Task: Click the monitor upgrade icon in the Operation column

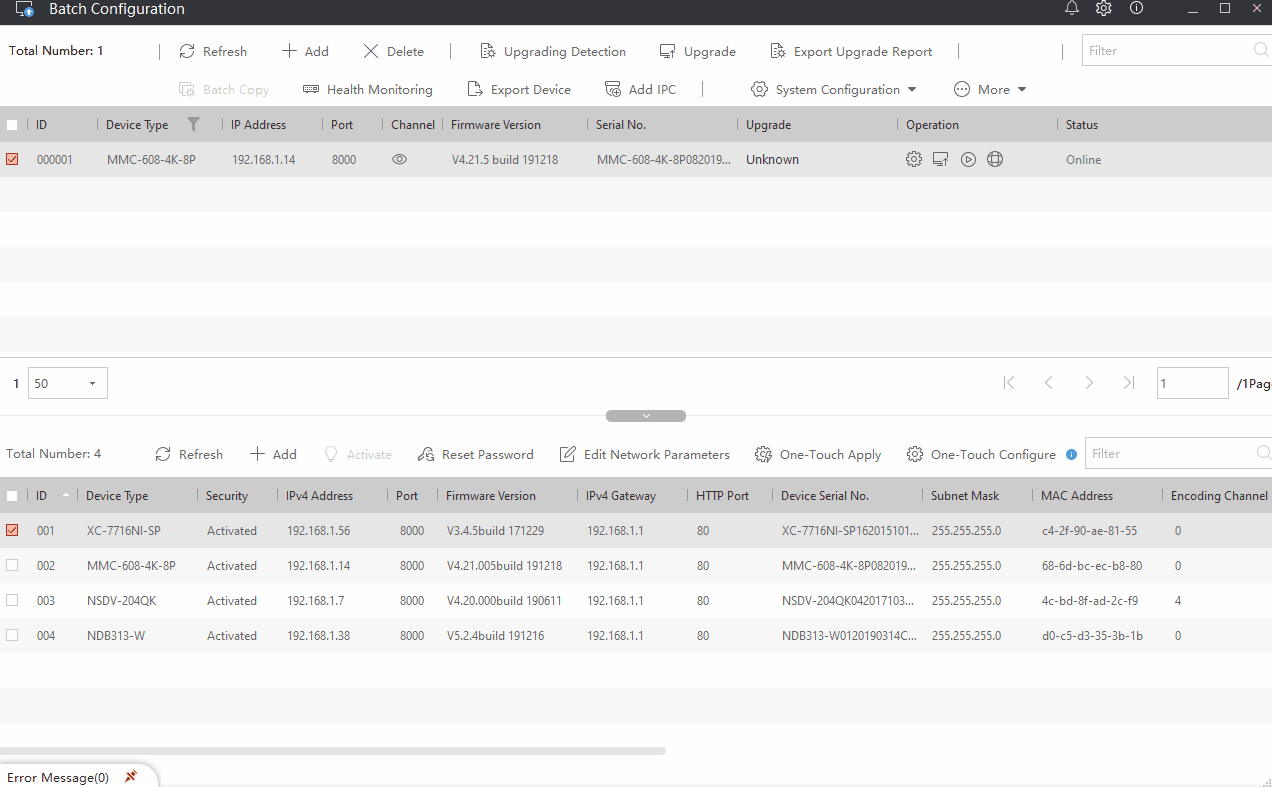Action: [x=941, y=159]
